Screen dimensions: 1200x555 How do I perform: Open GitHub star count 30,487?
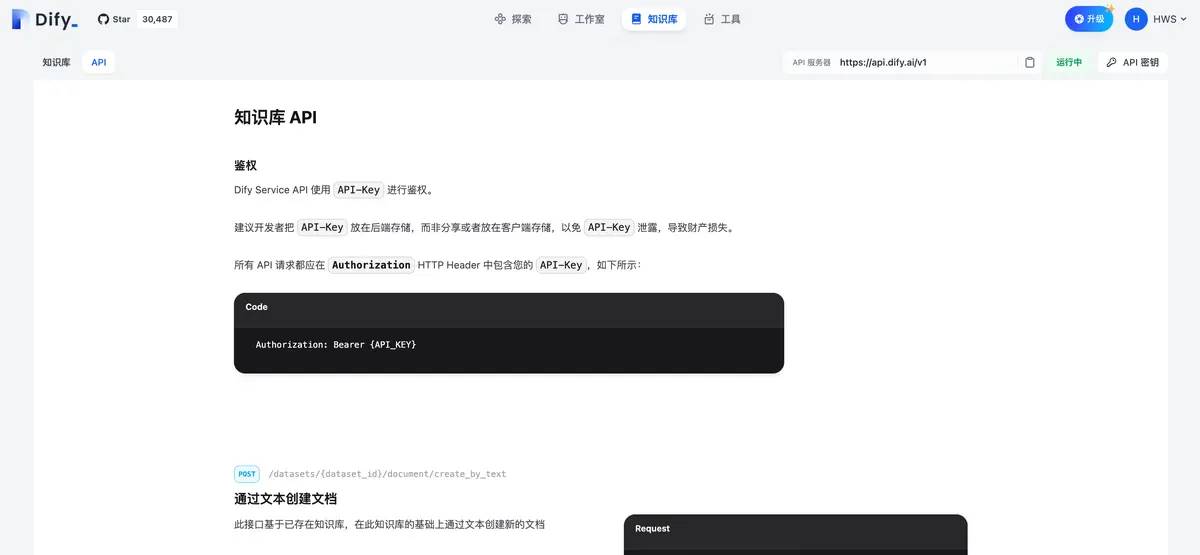click(157, 19)
